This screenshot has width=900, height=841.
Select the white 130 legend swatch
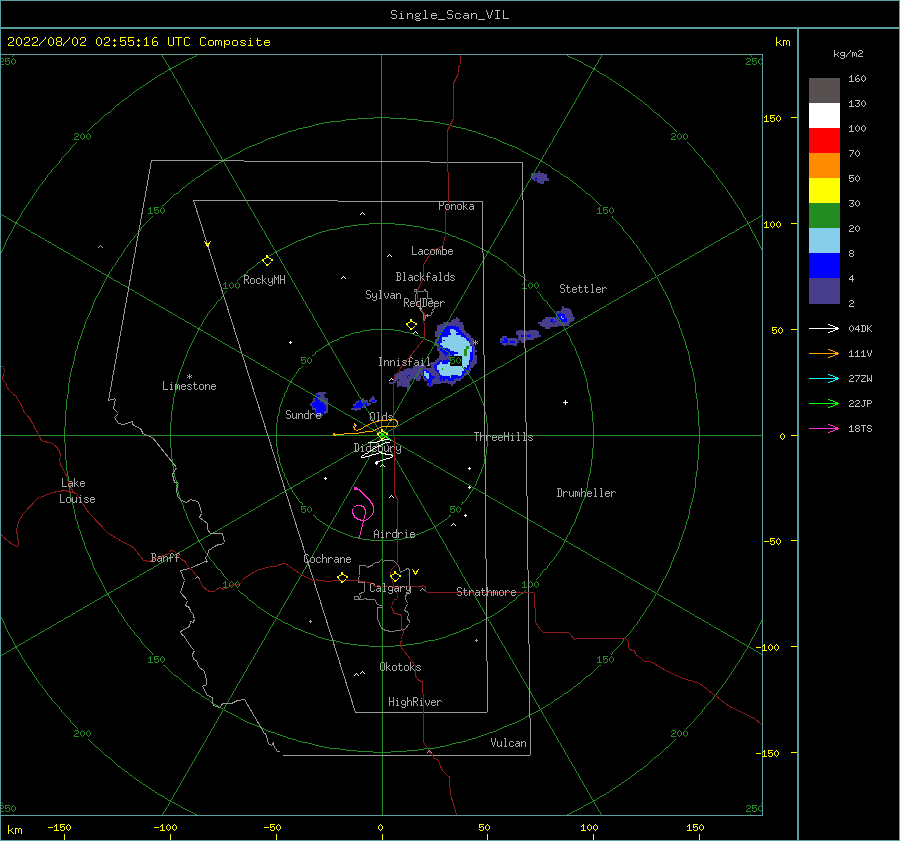point(824,116)
